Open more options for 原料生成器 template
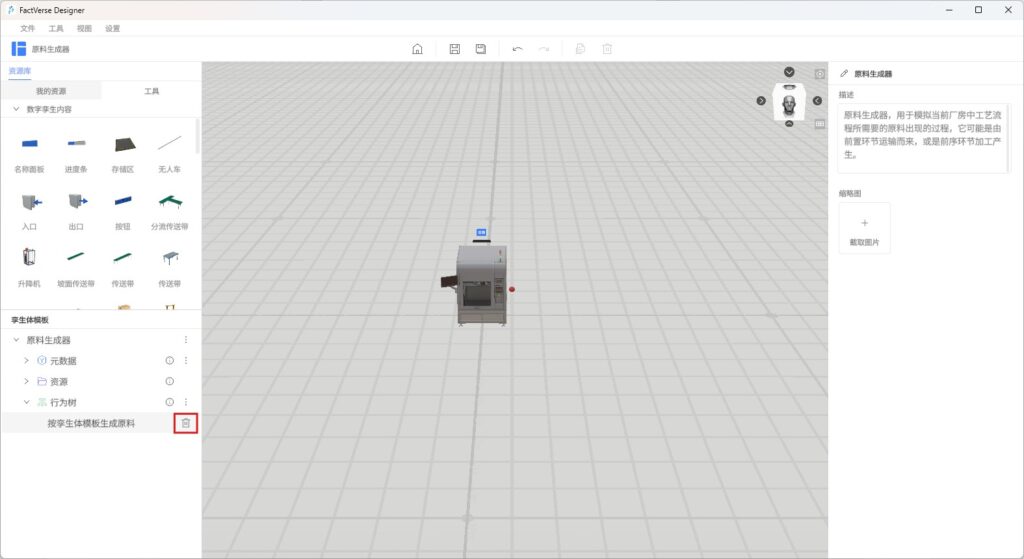This screenshot has height=559, width=1024. pos(185,340)
